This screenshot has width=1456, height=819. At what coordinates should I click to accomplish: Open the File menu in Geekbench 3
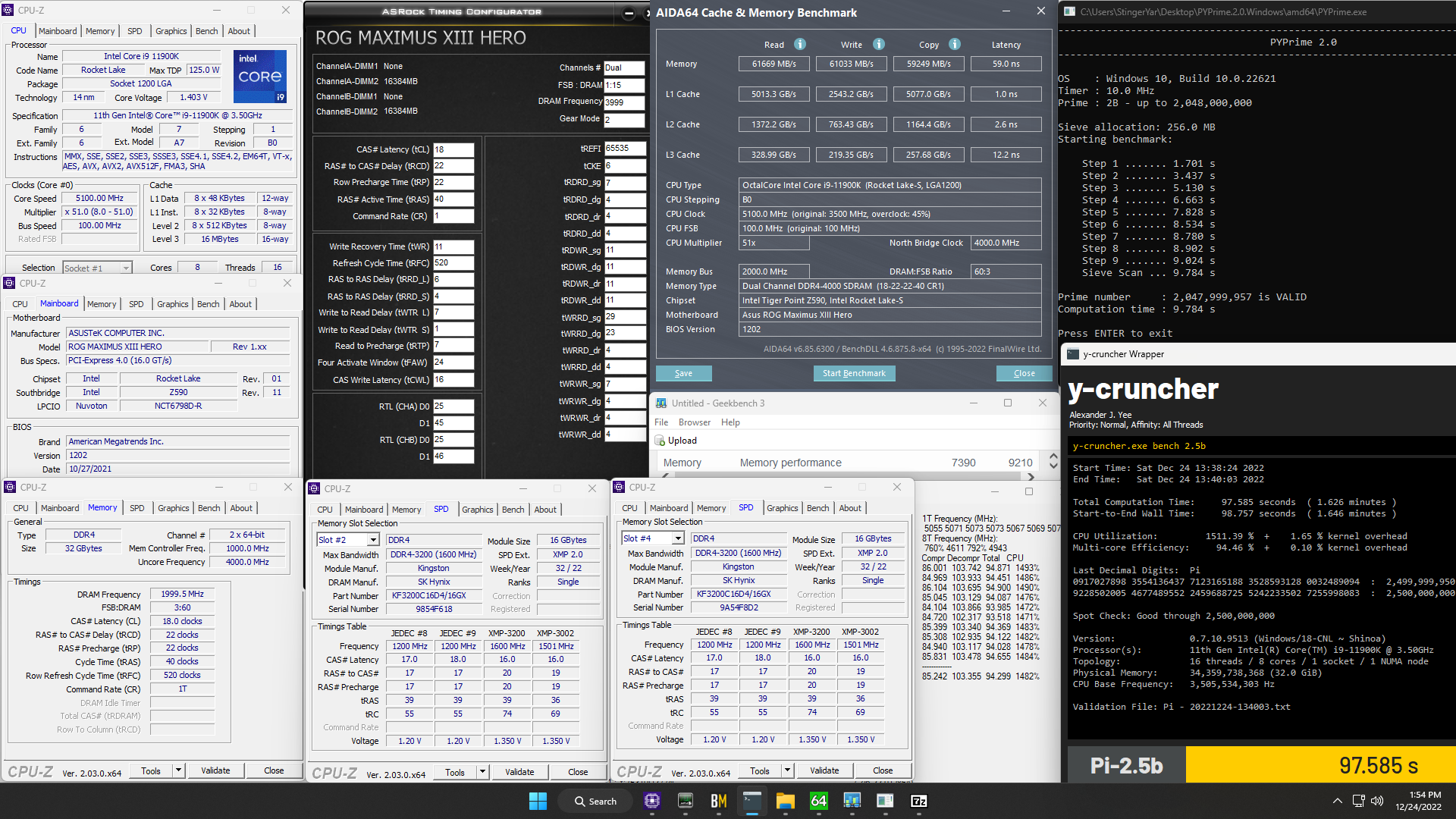click(661, 422)
